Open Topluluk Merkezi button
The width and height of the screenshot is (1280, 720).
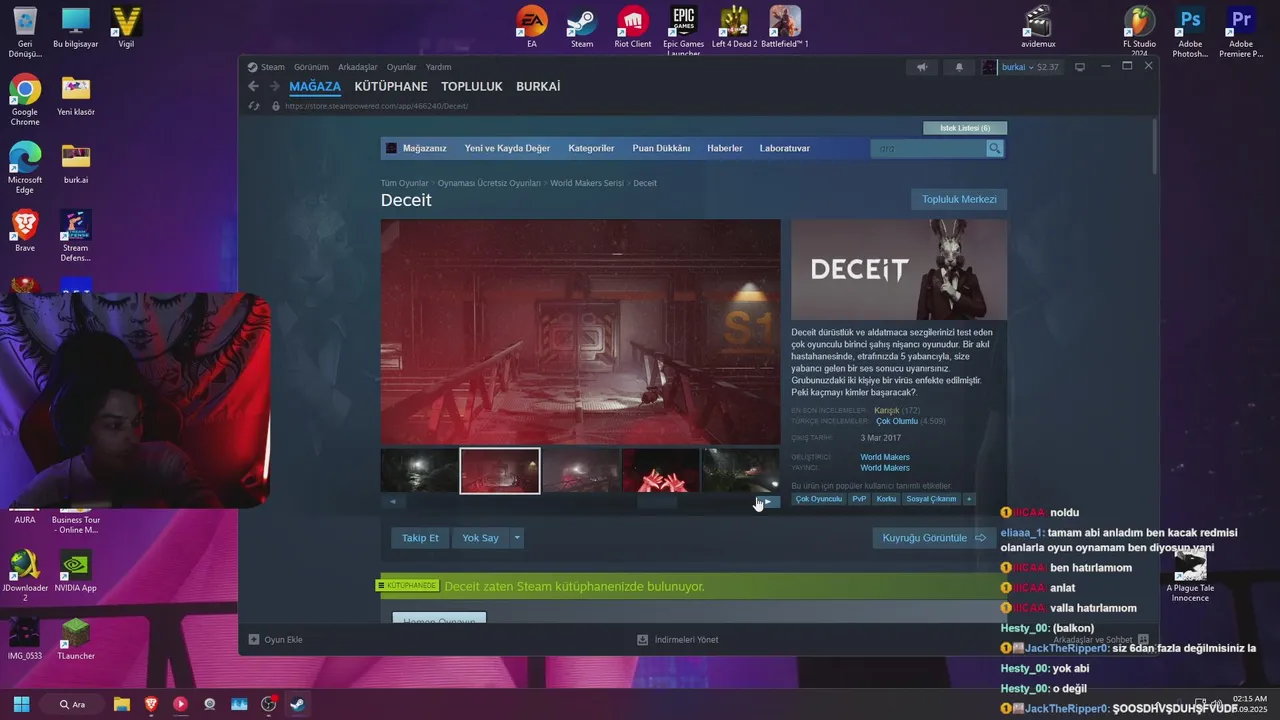[959, 199]
